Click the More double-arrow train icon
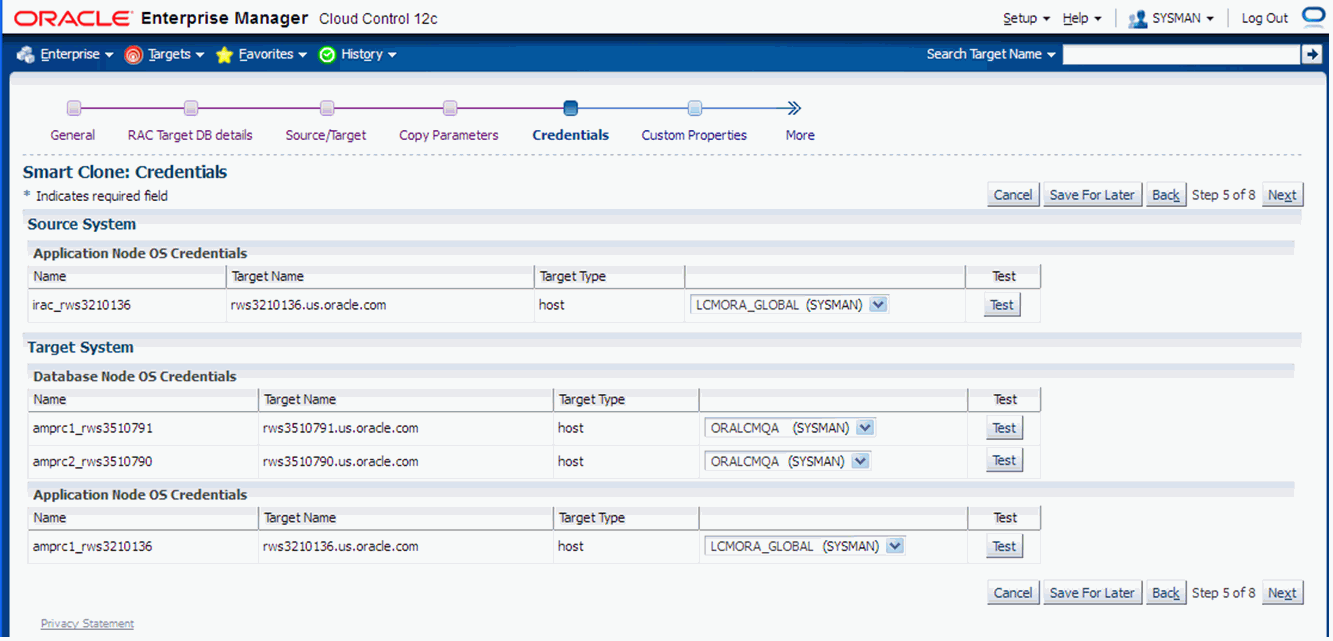The image size is (1333, 641). coord(794,108)
